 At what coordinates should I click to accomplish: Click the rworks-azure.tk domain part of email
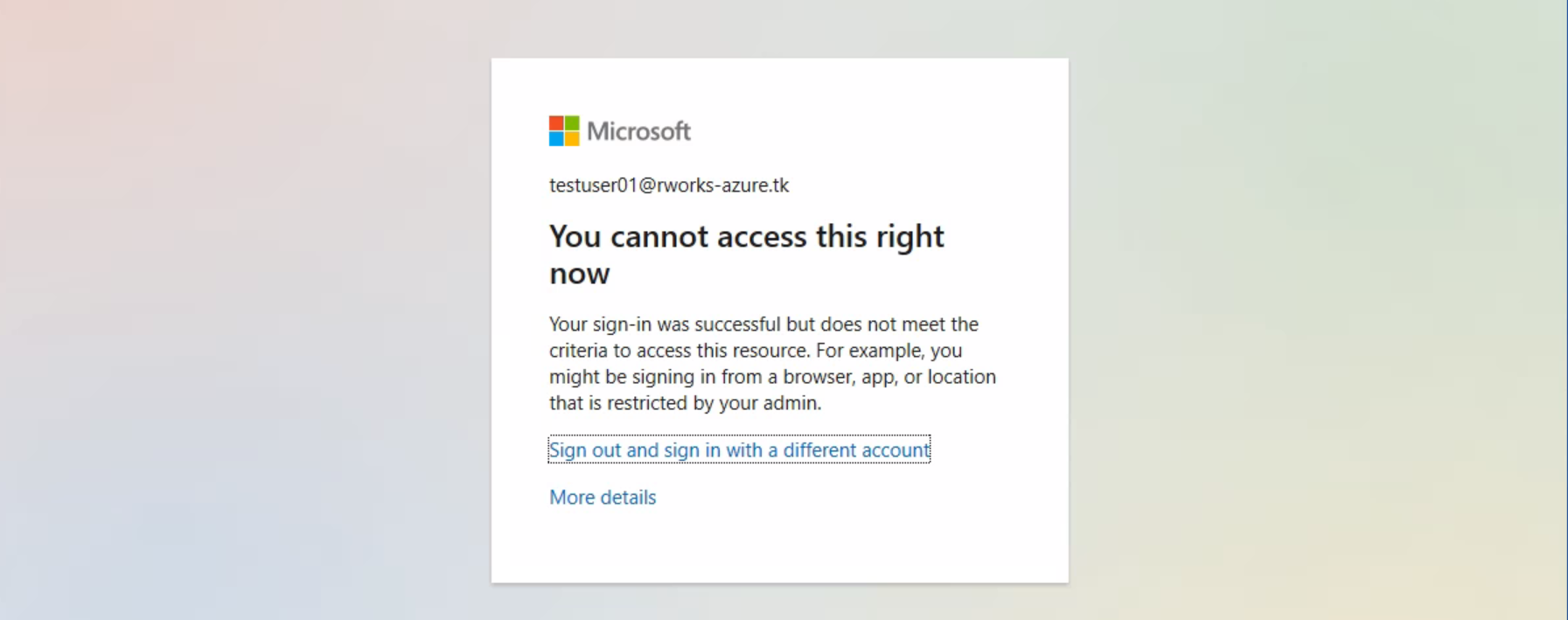[x=722, y=185]
